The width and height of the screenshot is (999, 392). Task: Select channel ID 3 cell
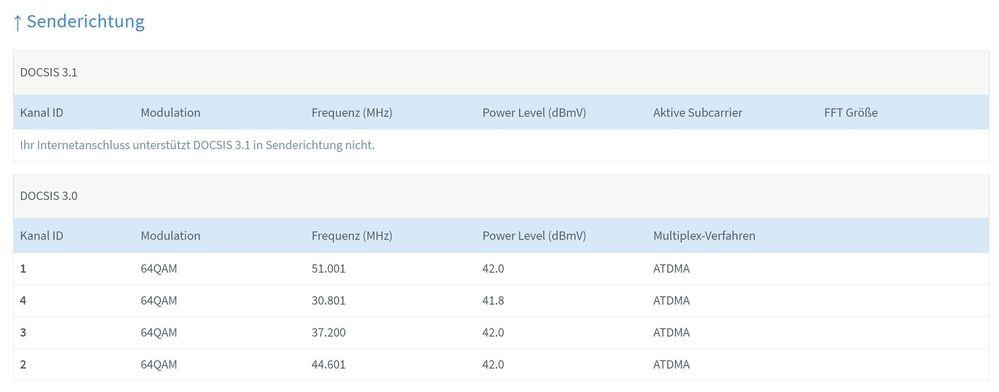click(x=24, y=333)
